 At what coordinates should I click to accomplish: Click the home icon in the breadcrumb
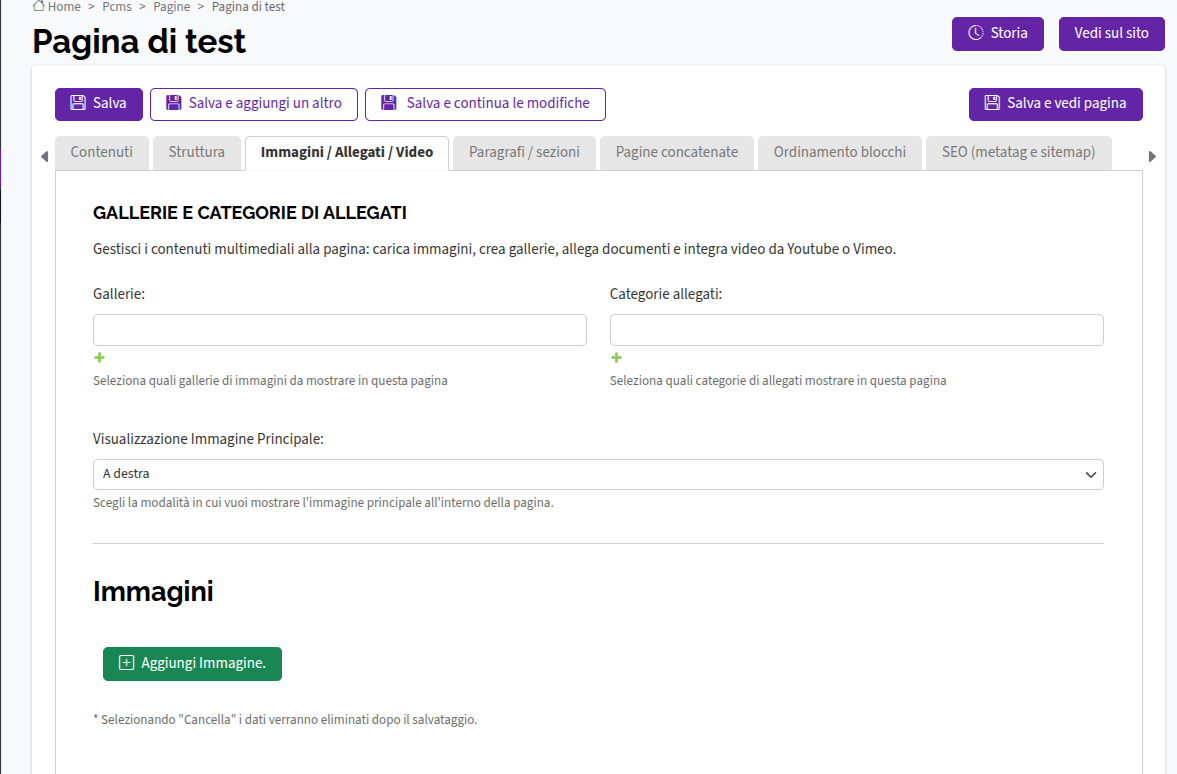(x=39, y=6)
